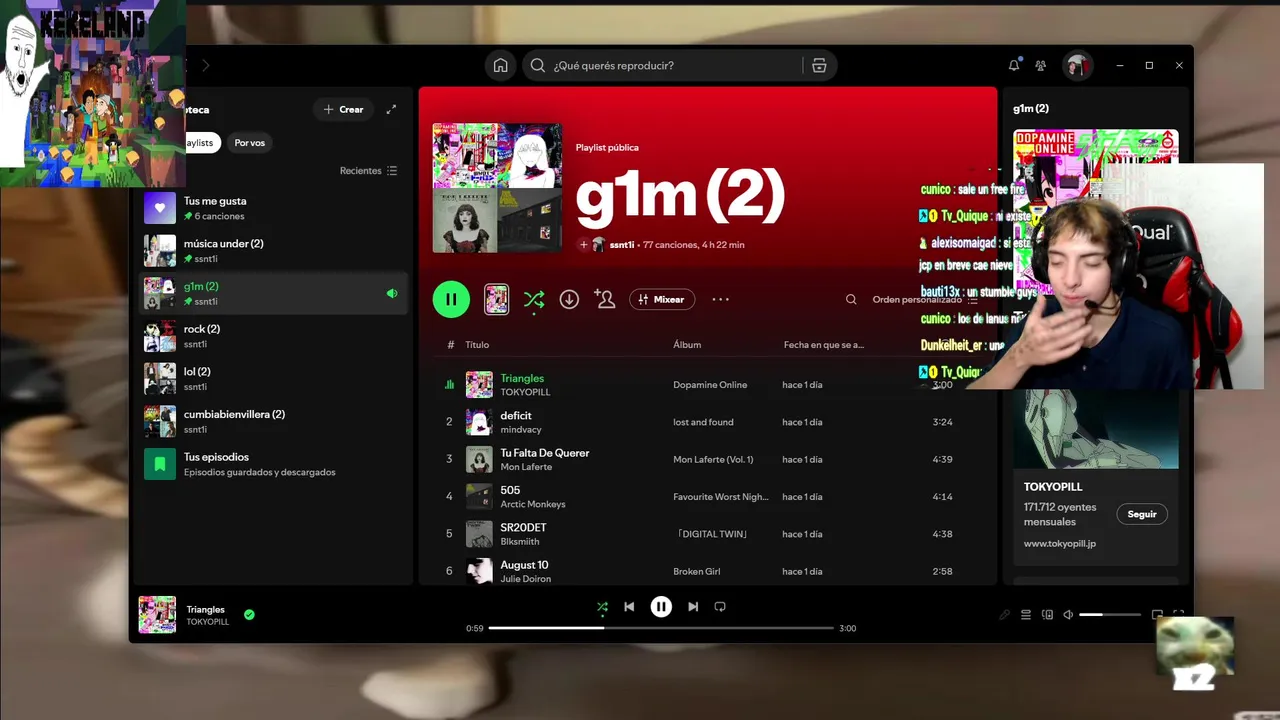
Task: Pause the g1m (2) playlist with green button
Action: 451,299
